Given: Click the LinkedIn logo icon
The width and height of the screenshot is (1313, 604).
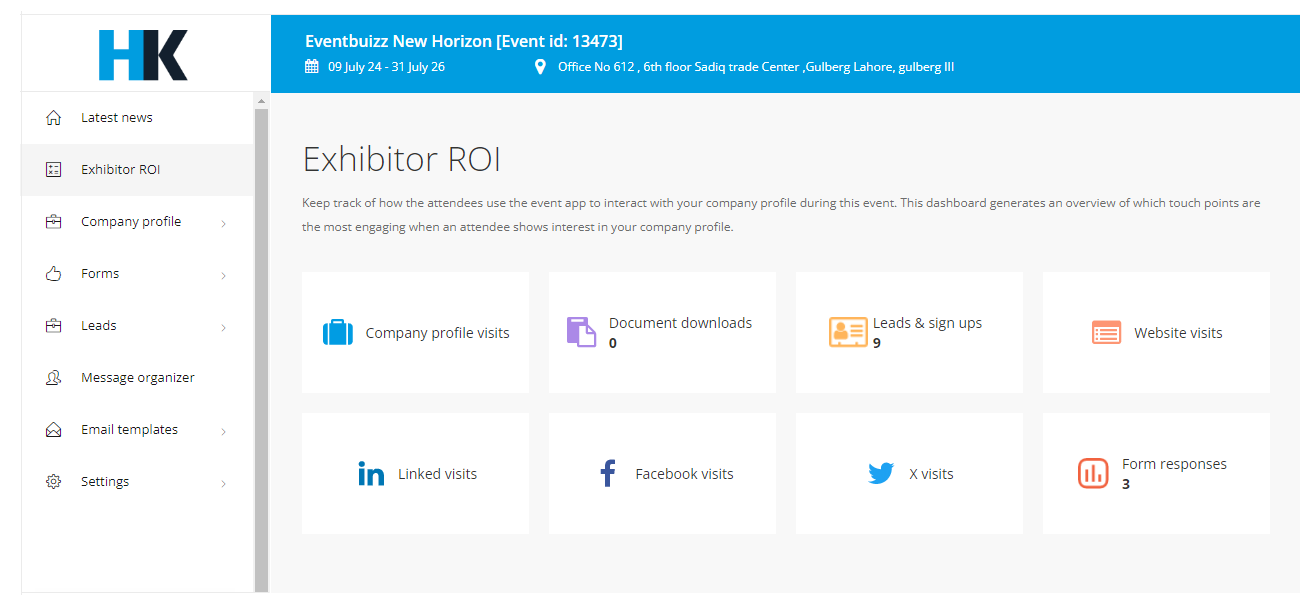Looking at the screenshot, I should (x=371, y=474).
